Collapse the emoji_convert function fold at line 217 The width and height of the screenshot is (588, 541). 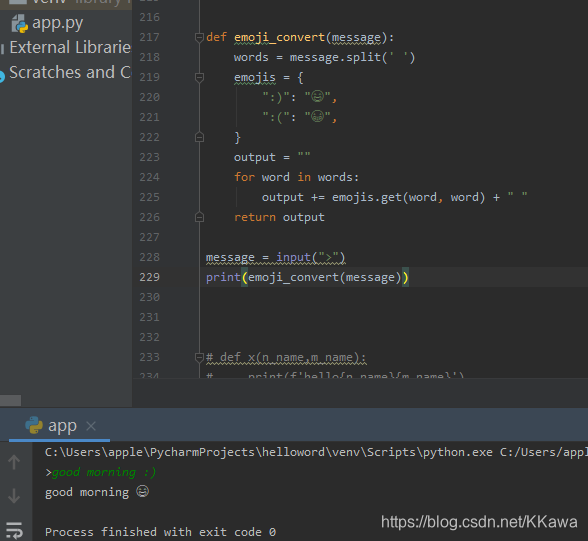tap(199, 37)
